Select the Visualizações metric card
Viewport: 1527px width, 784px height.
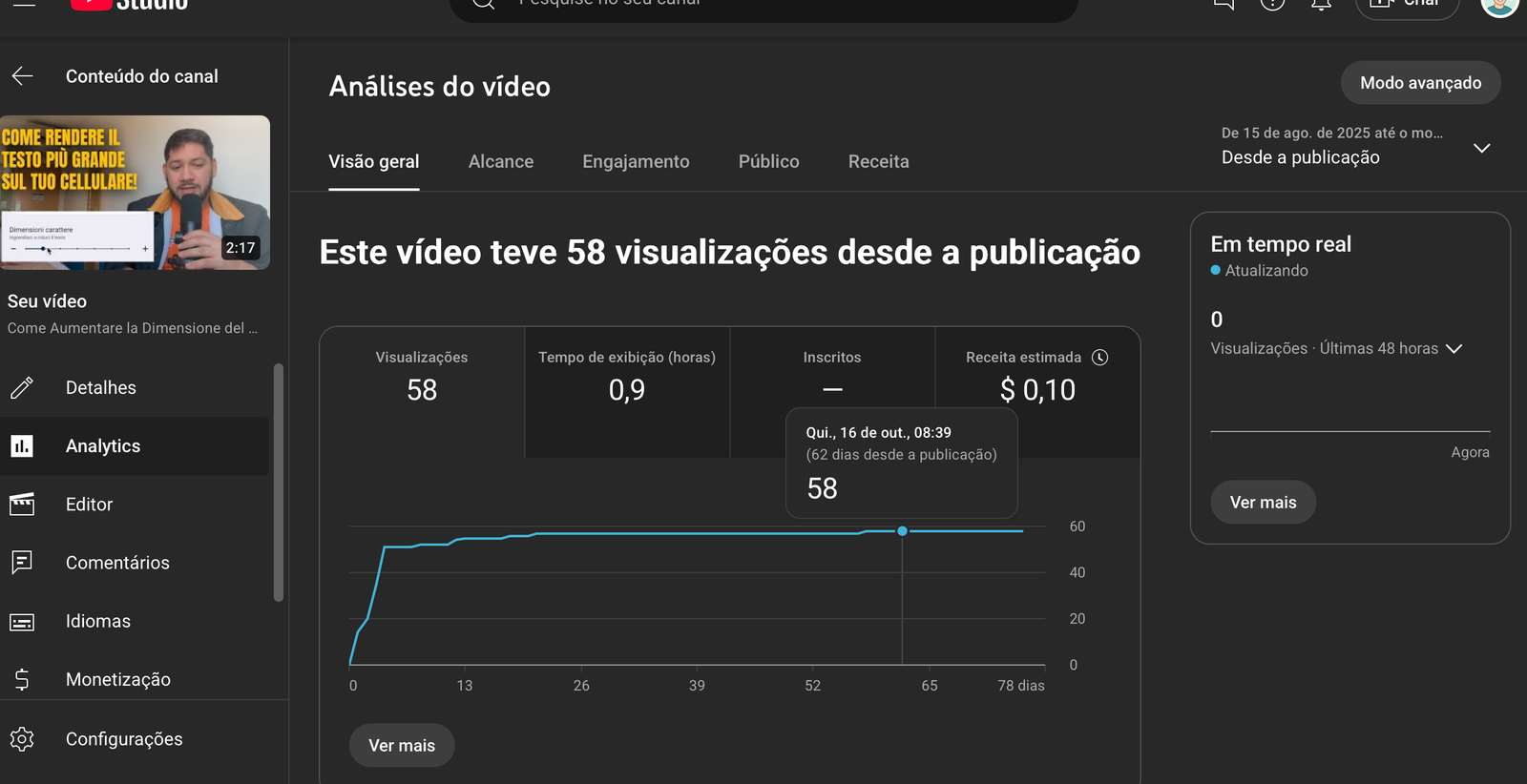tap(422, 392)
